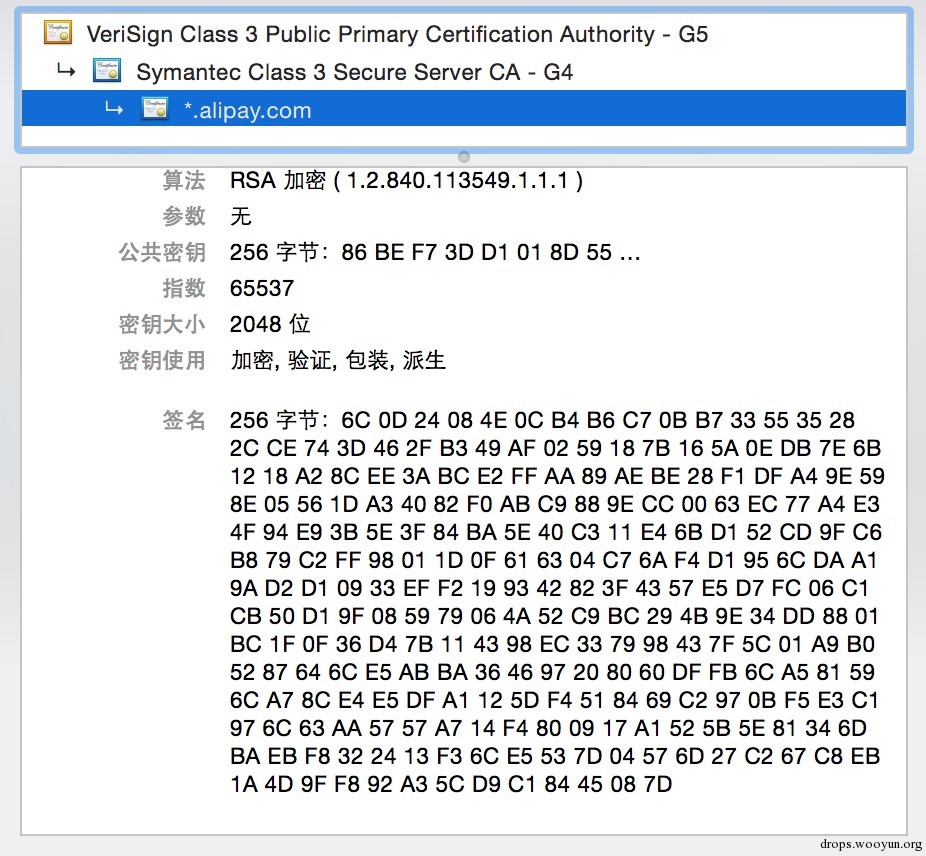Click the 指数 label
The image size is (926, 856).
click(x=184, y=288)
